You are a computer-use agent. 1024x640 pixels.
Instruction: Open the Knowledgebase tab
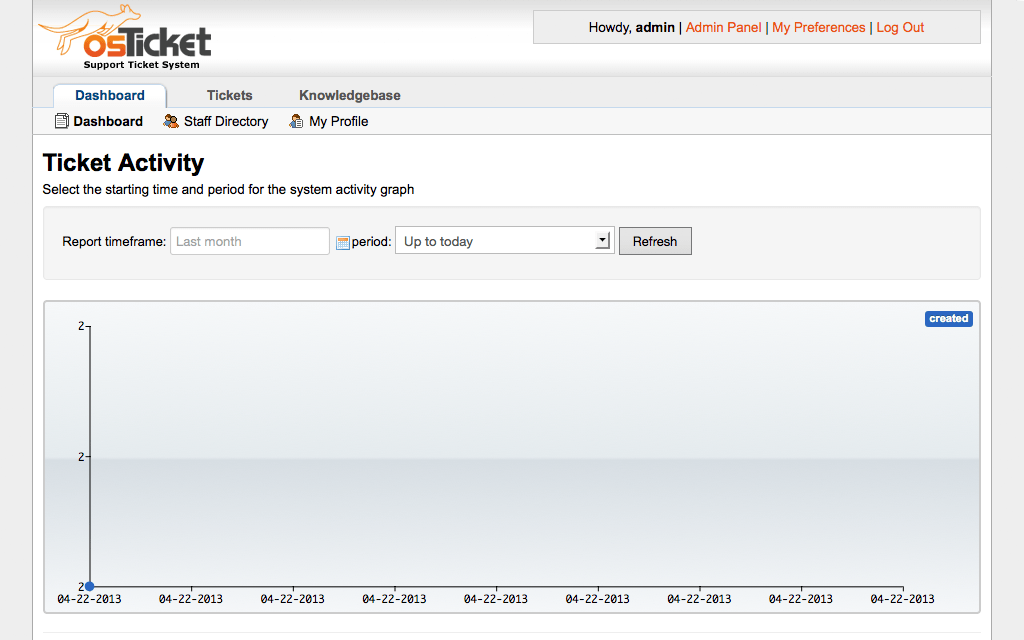349,95
